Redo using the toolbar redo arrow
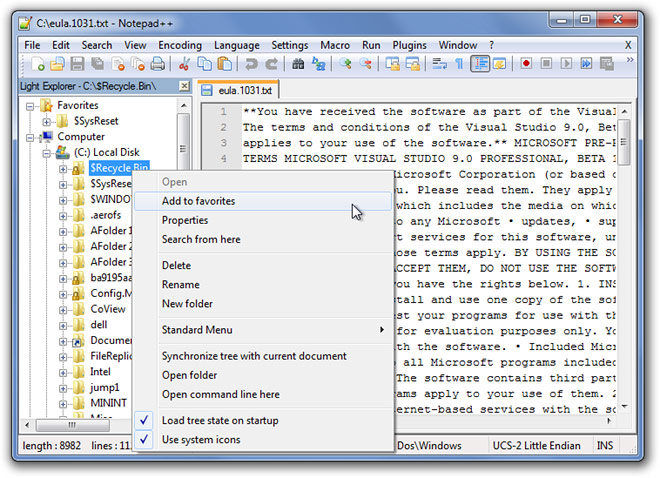The height and width of the screenshot is (478, 660). 271,64
